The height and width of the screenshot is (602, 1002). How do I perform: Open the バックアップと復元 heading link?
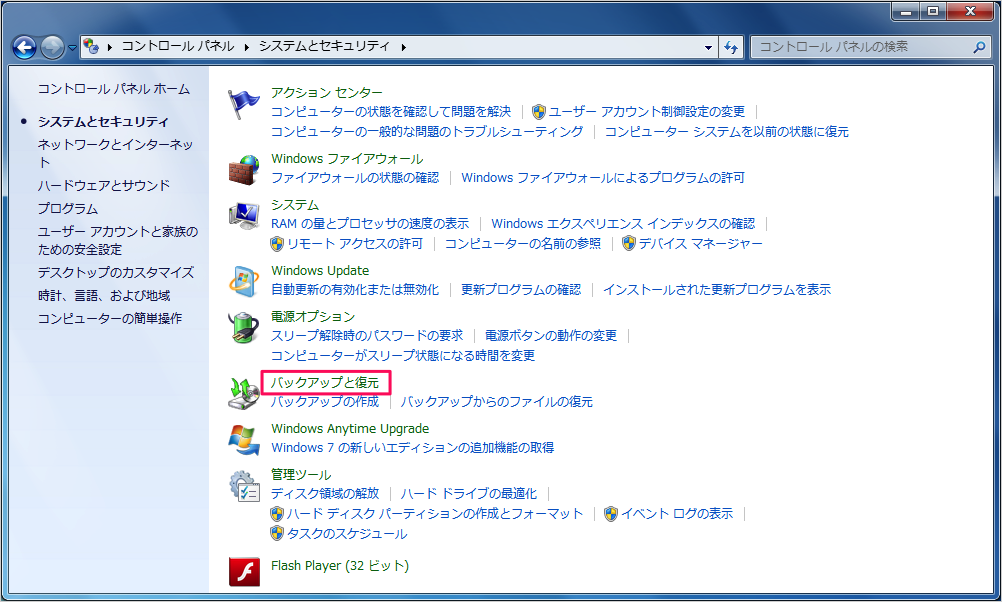click(x=325, y=382)
